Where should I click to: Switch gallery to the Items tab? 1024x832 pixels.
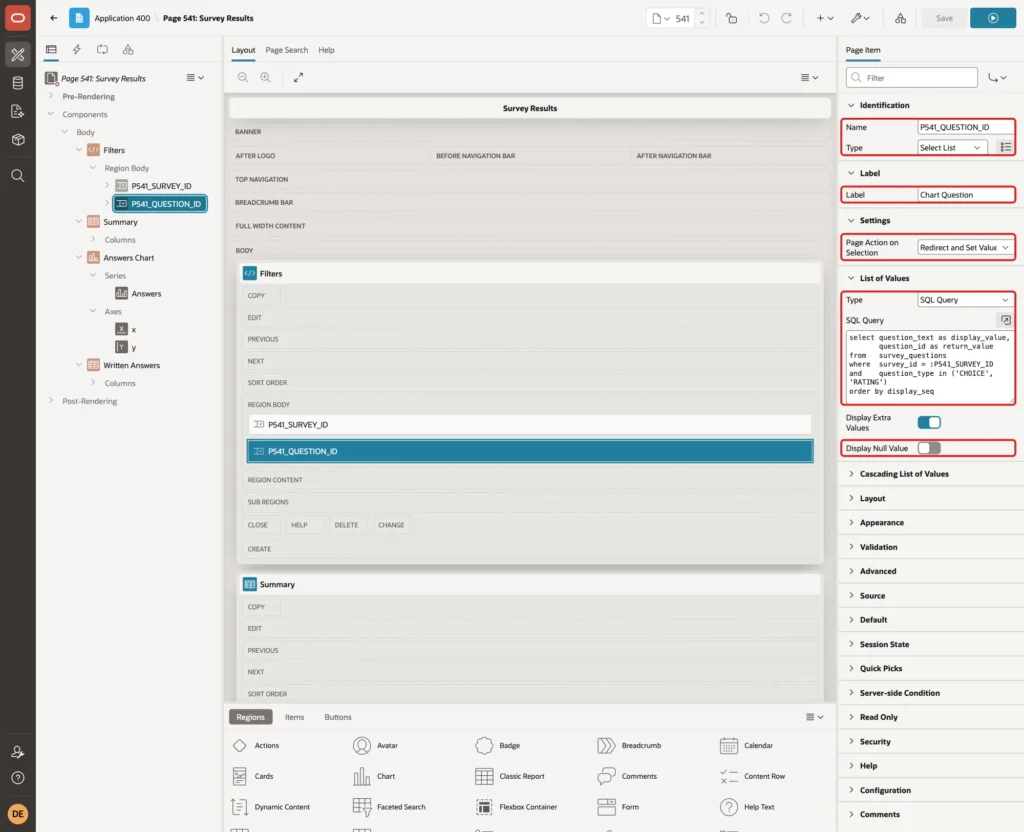coord(295,717)
